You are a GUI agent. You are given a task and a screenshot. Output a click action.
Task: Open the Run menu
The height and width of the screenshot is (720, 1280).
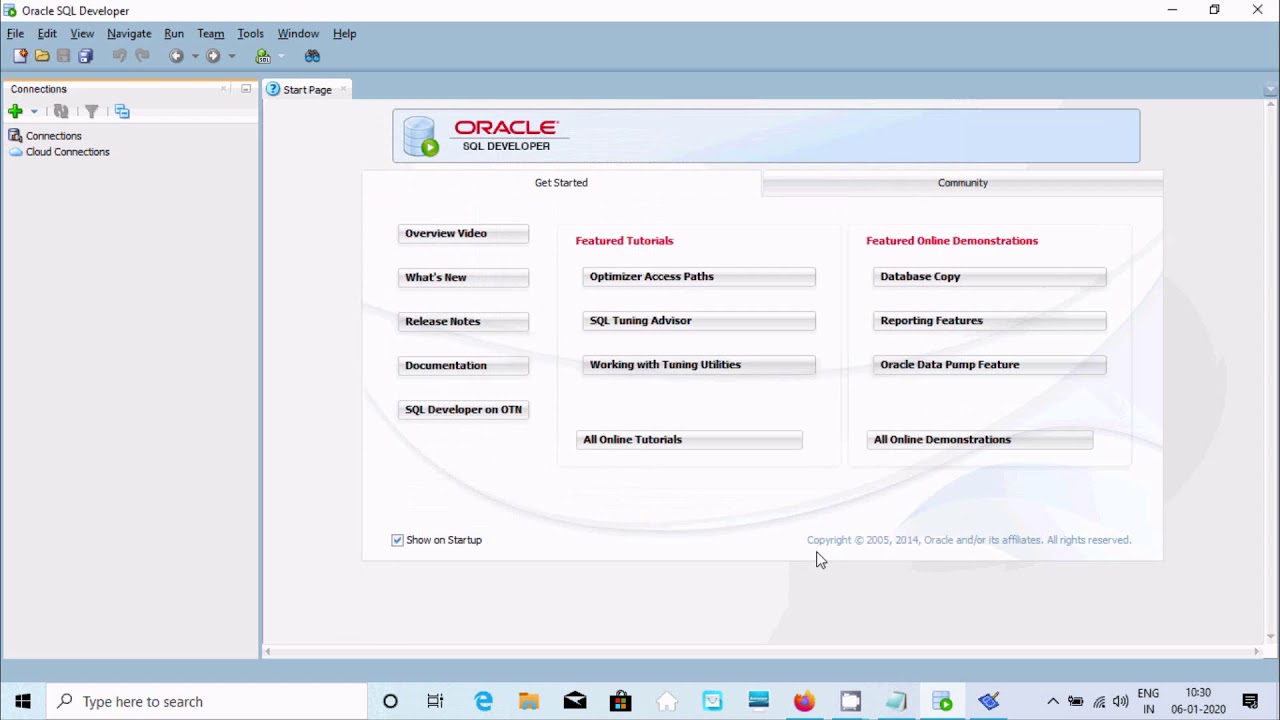[174, 33]
